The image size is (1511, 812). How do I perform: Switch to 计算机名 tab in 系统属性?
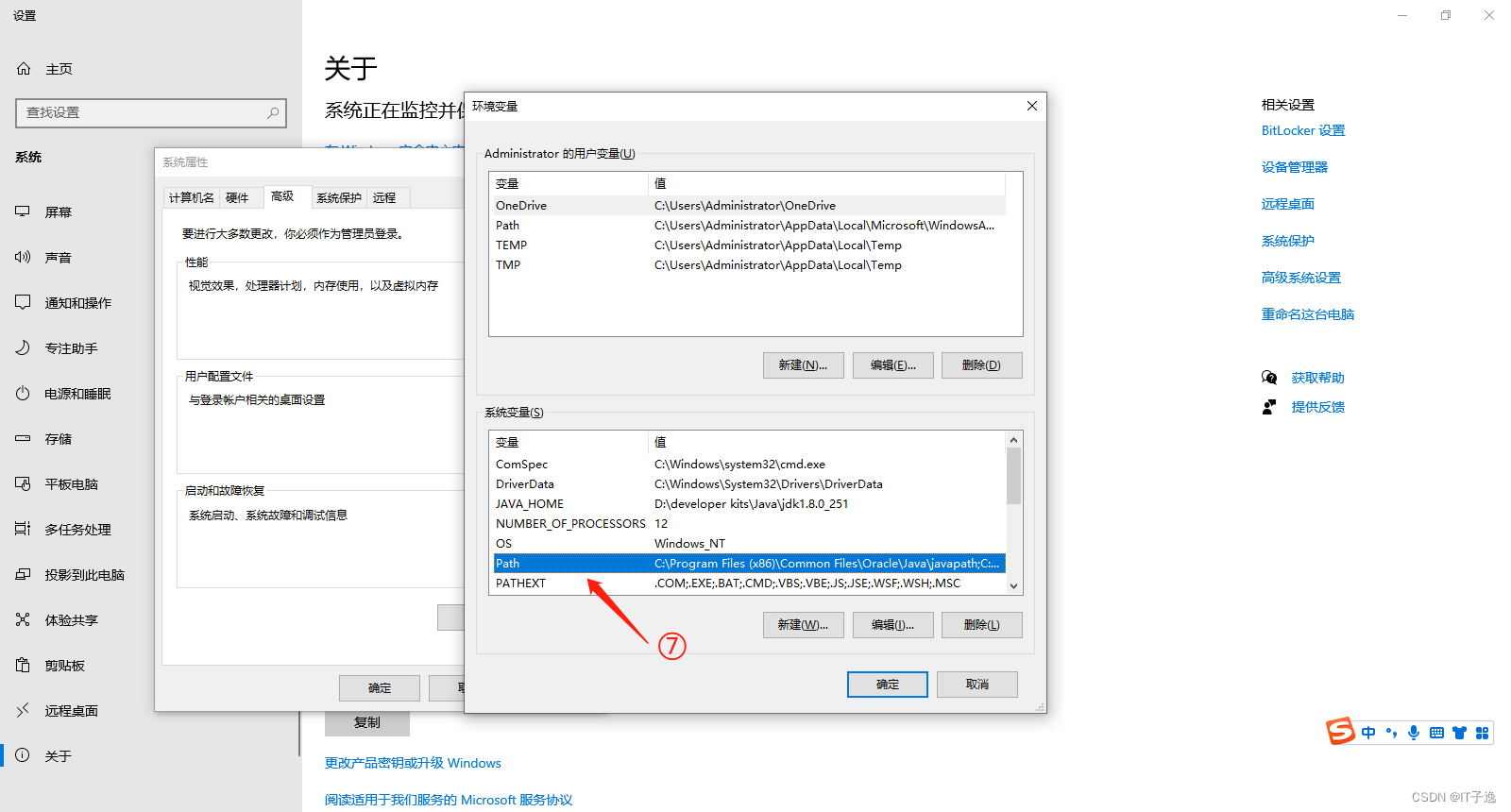point(192,197)
